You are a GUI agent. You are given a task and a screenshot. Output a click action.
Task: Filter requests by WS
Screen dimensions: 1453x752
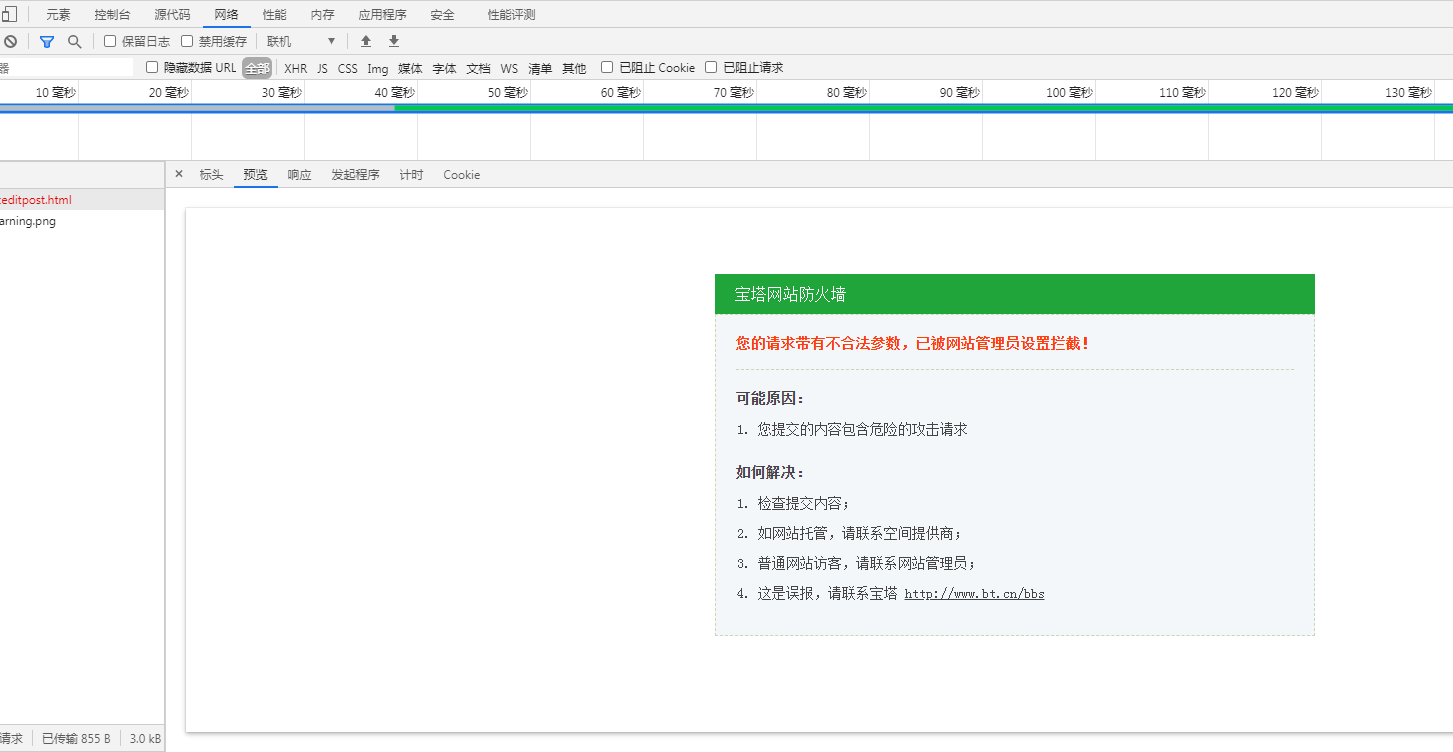tap(509, 68)
